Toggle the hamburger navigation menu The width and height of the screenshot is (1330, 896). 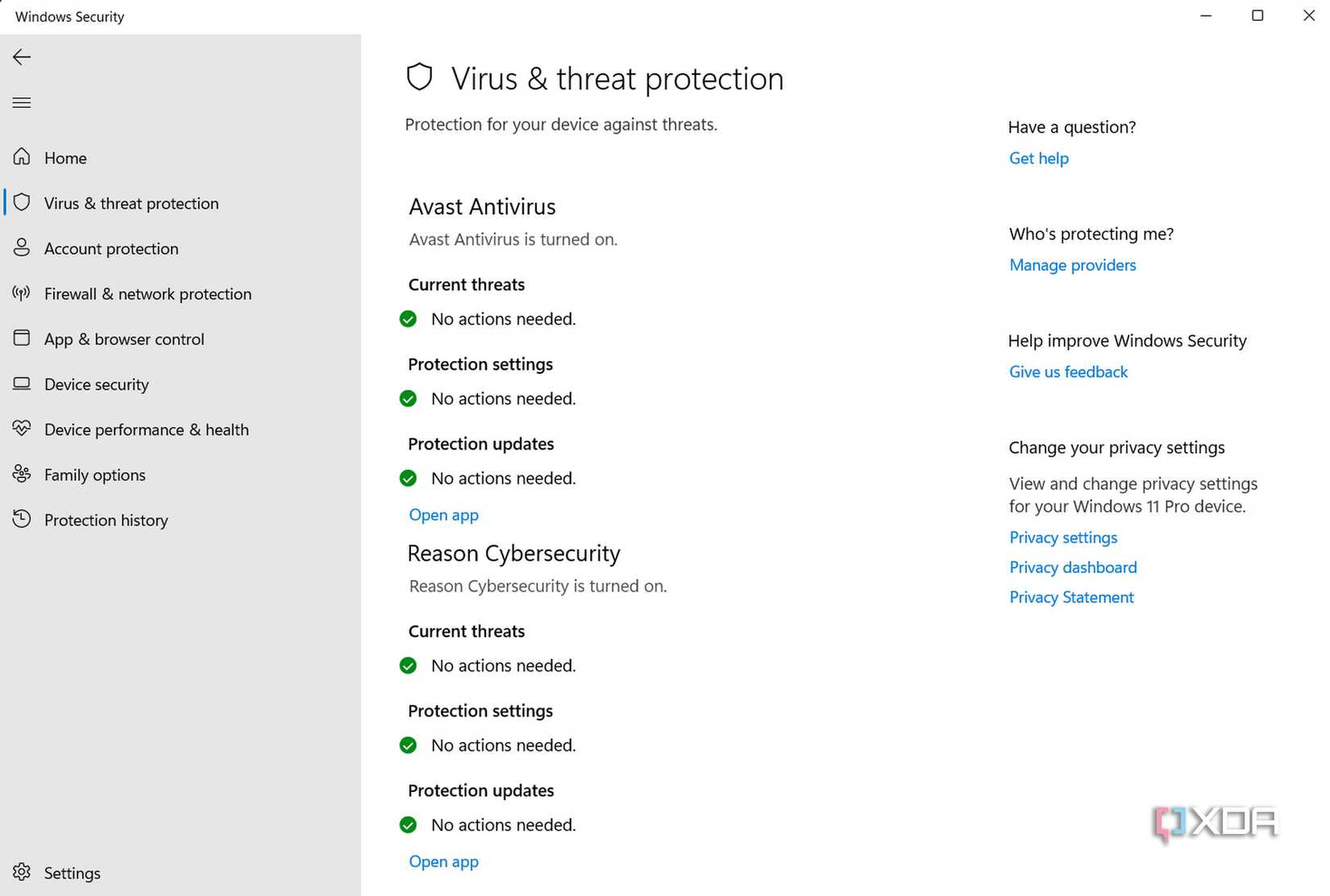click(x=22, y=102)
